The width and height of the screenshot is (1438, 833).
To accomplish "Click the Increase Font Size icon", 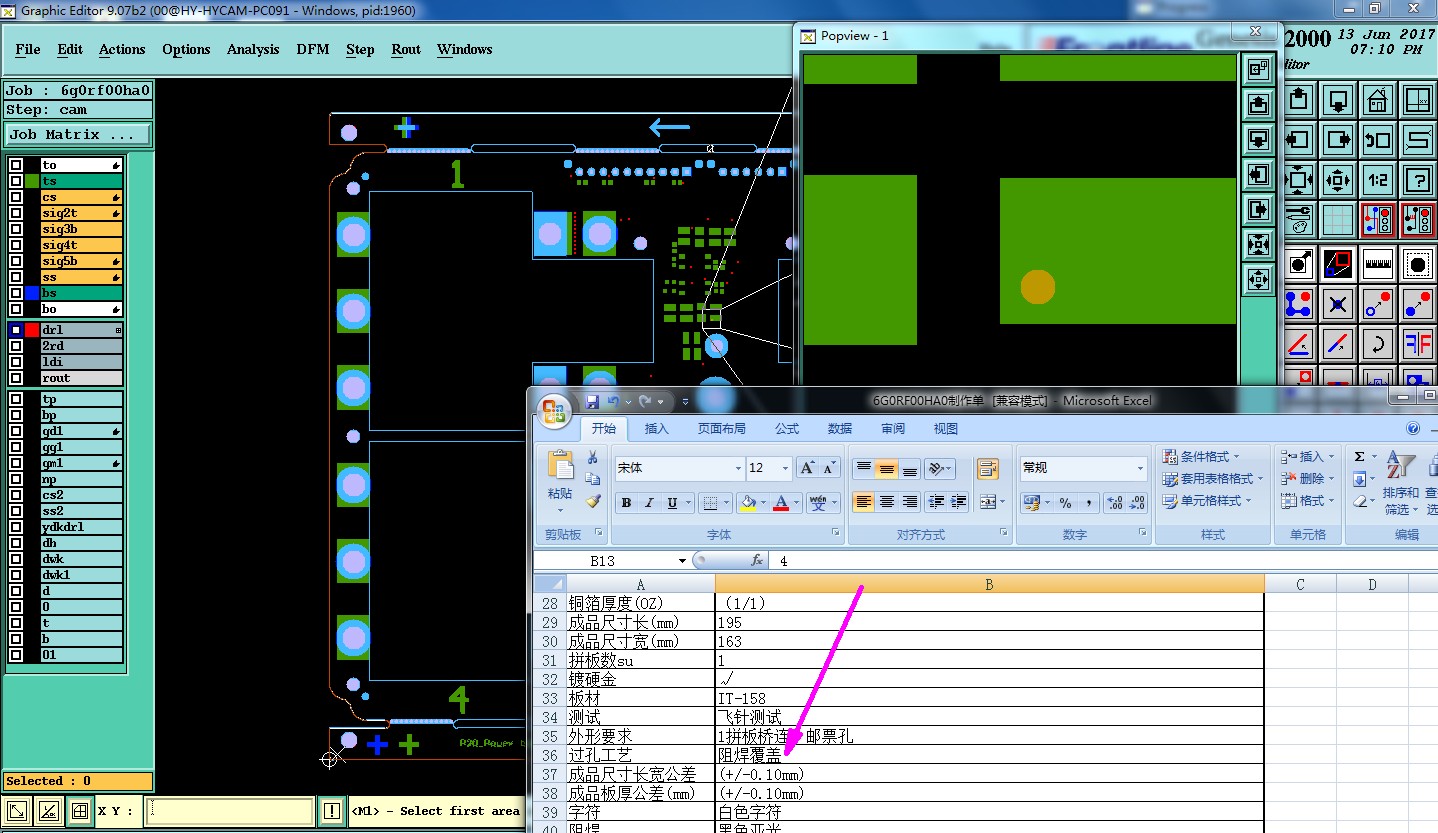I will 807,468.
